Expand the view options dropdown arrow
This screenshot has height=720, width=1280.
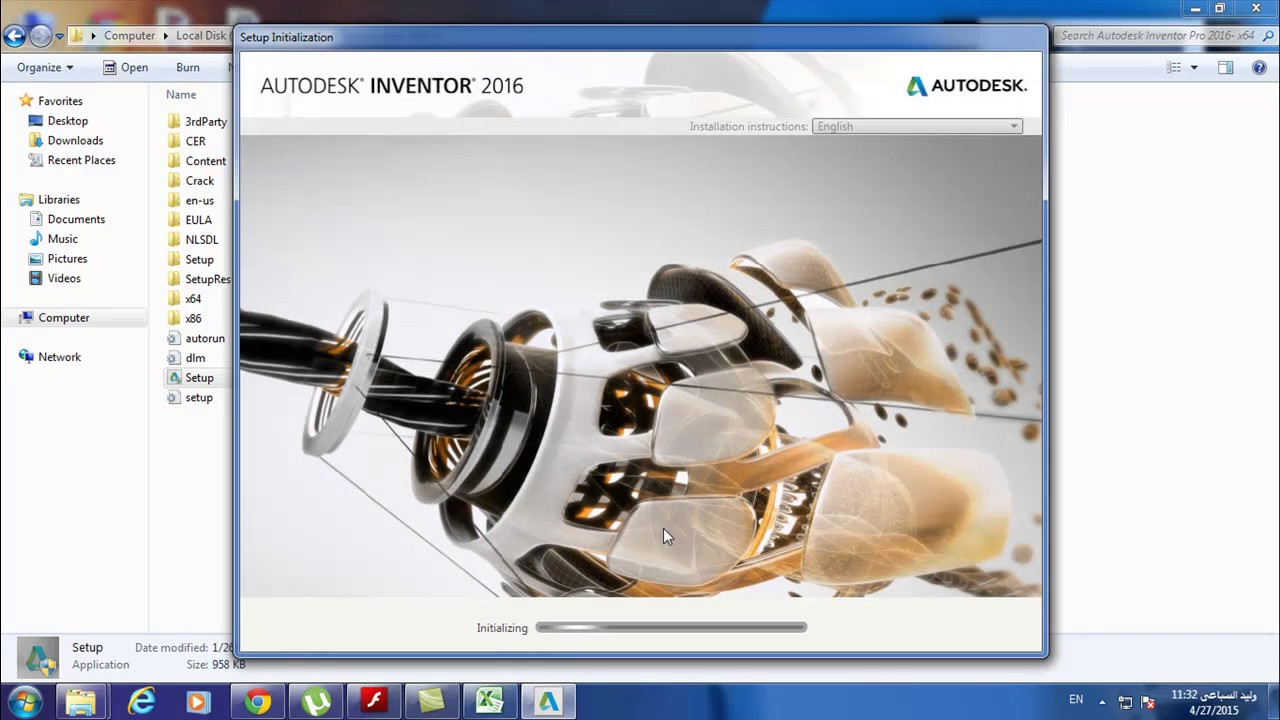[x=1194, y=67]
